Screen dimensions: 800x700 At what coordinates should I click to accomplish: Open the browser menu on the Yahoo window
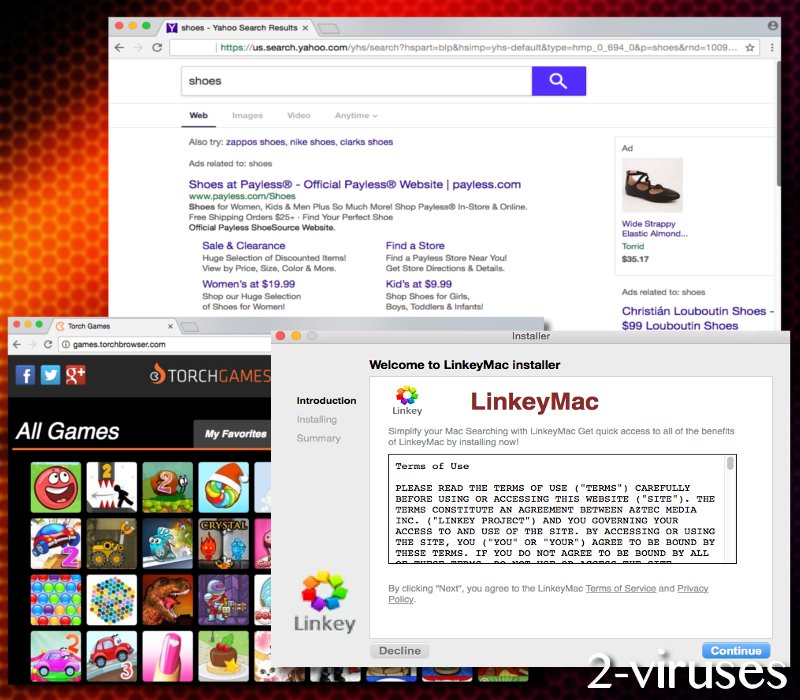[772, 47]
